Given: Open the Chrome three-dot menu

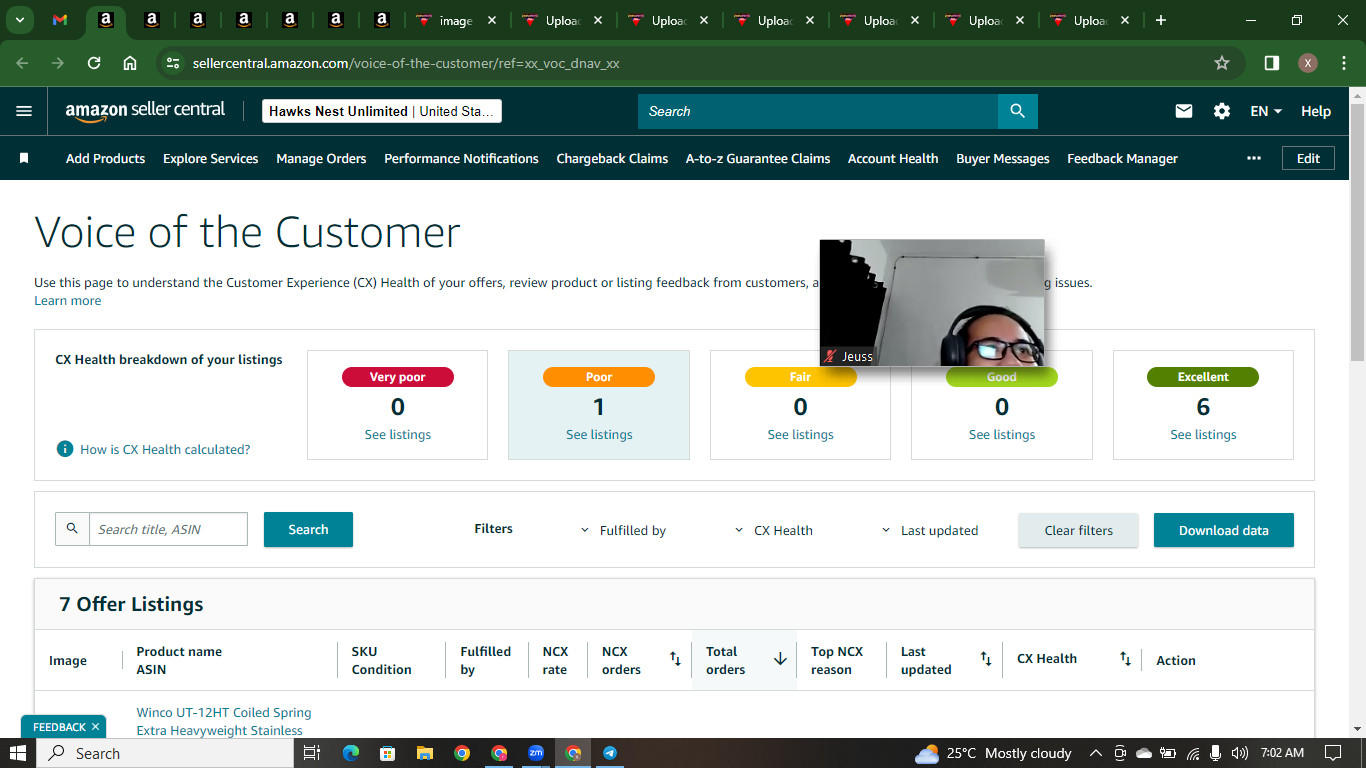Looking at the screenshot, I should 1344,63.
